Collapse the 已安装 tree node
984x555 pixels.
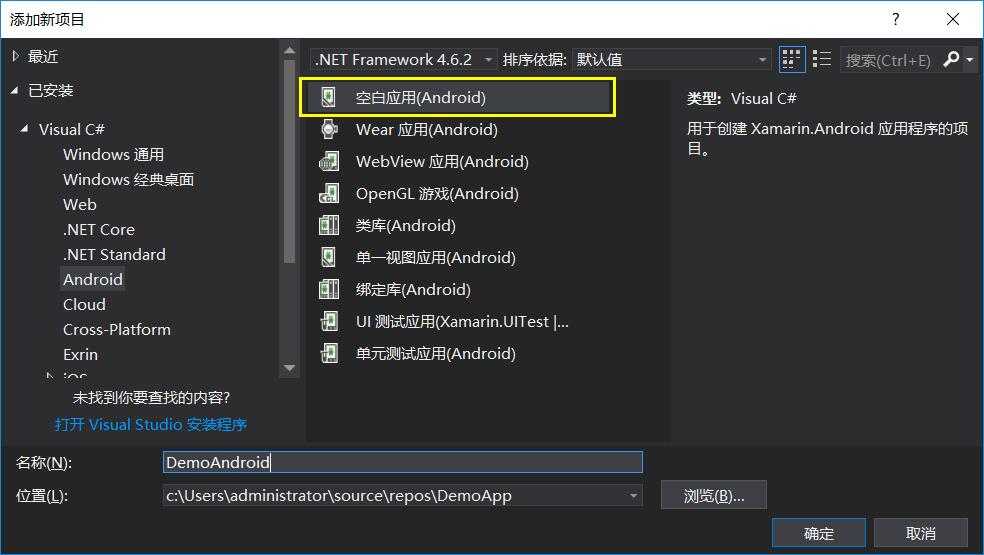(15, 91)
